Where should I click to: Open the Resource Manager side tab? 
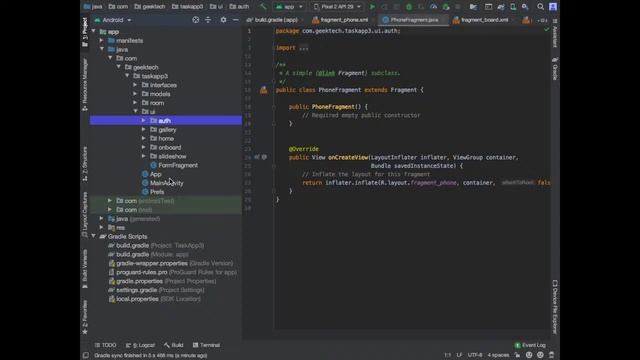point(85,85)
